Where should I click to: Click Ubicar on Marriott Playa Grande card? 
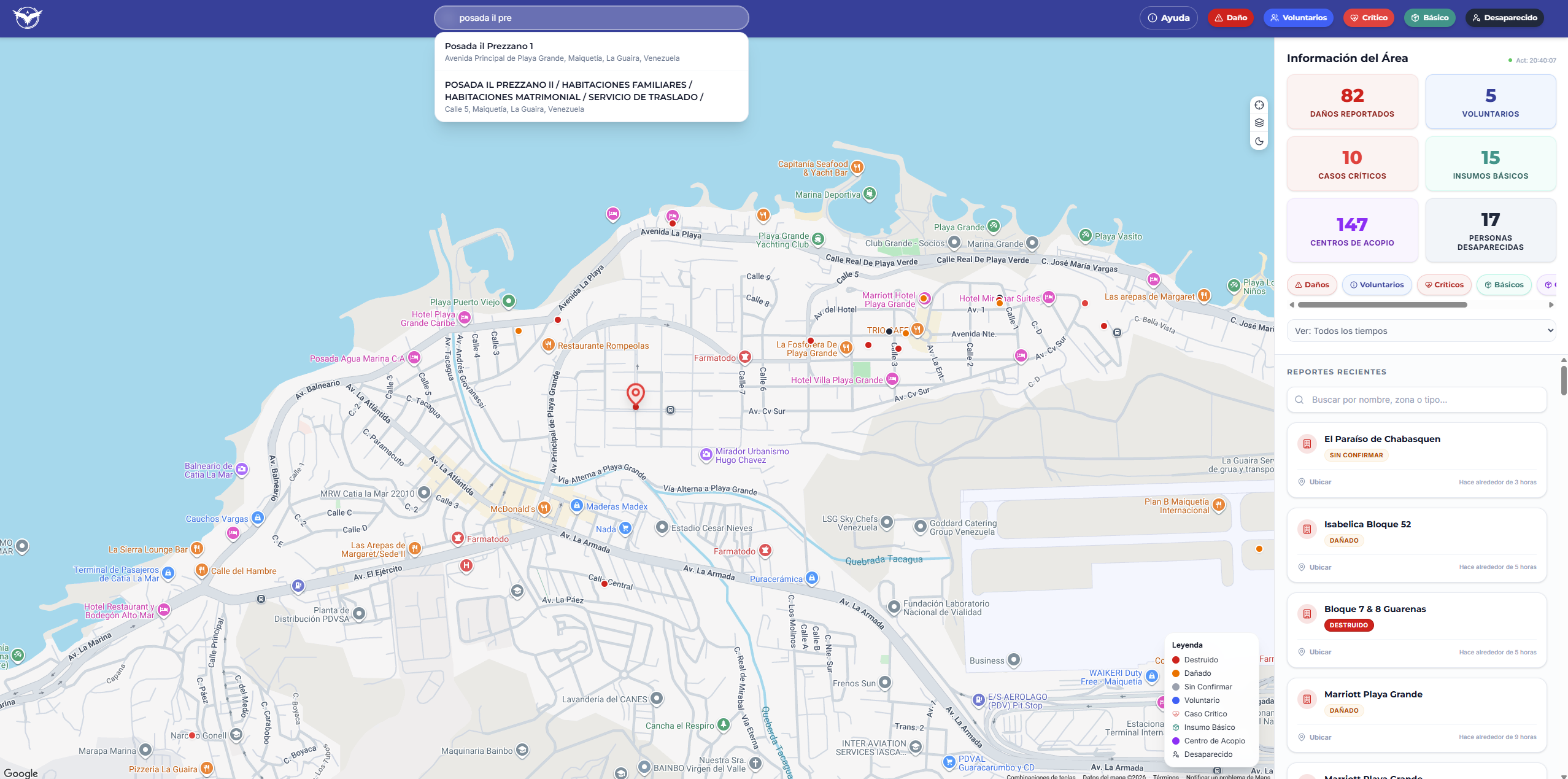pos(1315,737)
